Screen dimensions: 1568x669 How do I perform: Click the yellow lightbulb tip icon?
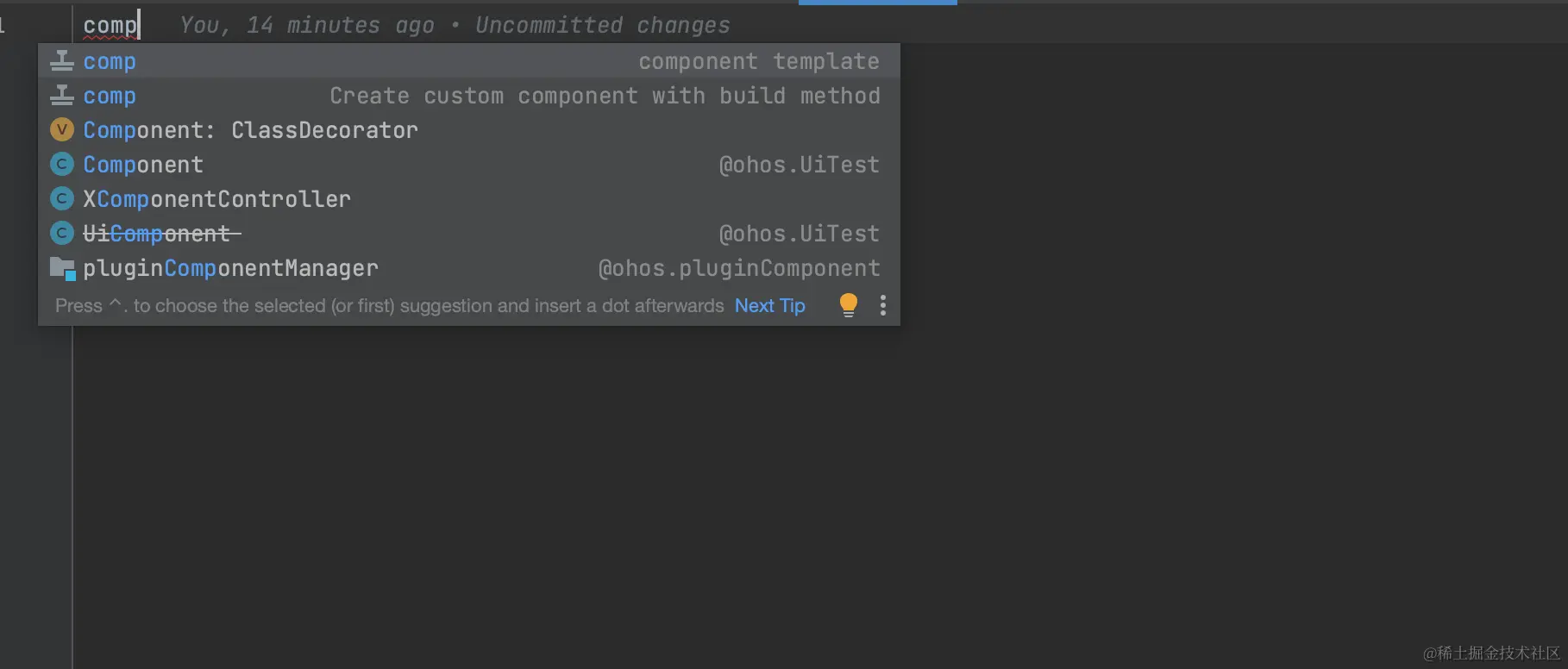[849, 304]
